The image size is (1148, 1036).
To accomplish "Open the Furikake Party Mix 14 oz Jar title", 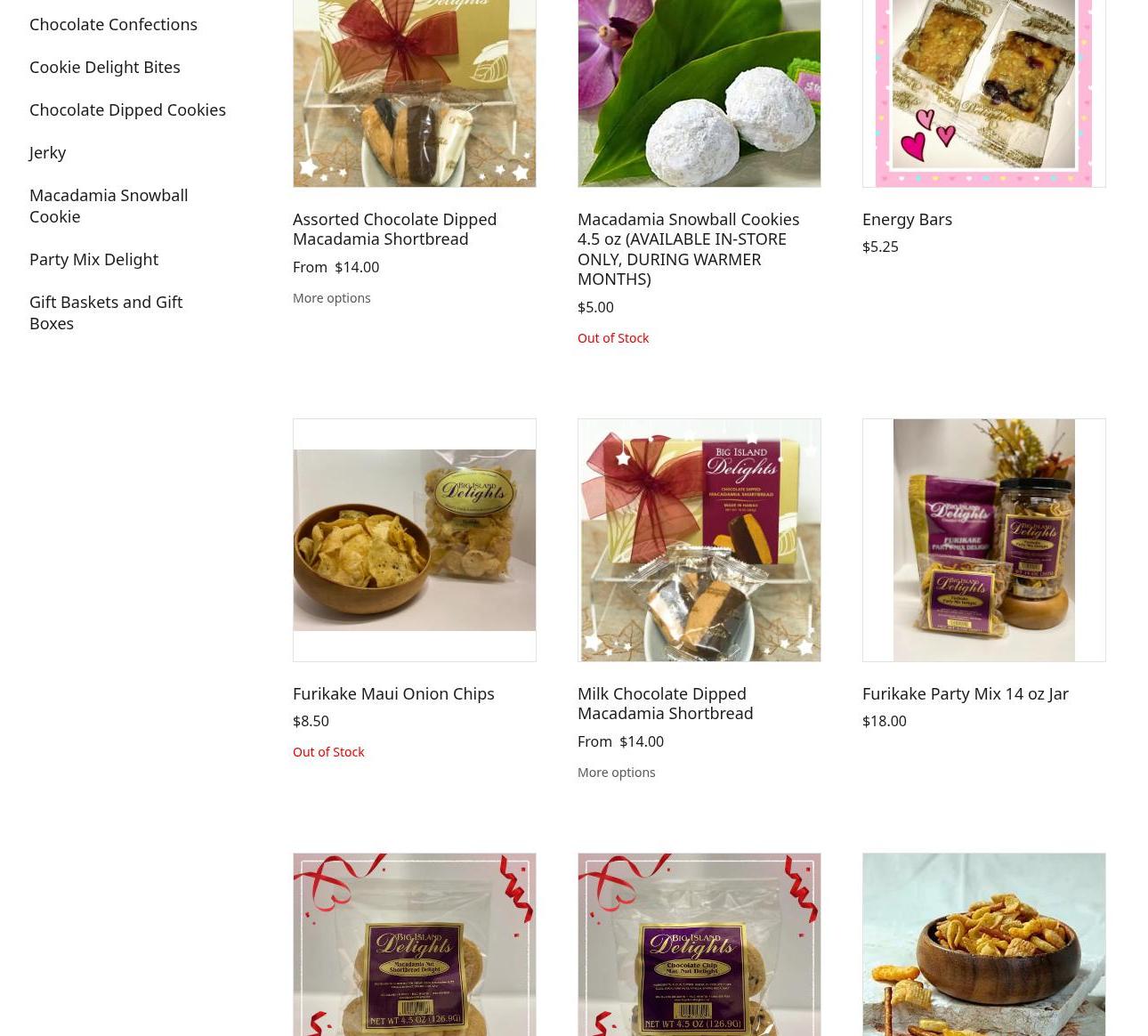I will (965, 693).
